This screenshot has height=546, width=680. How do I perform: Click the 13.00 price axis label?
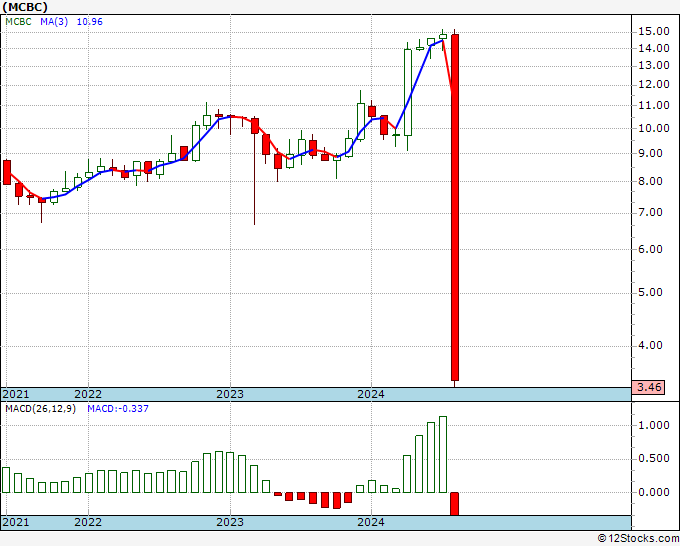(x=654, y=66)
